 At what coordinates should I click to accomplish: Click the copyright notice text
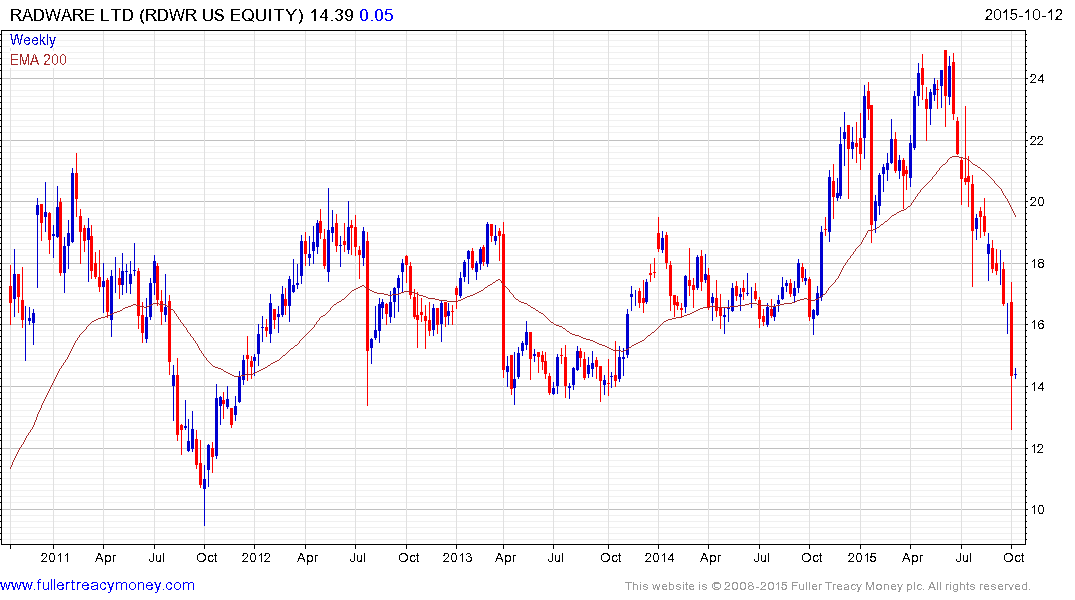point(828,586)
